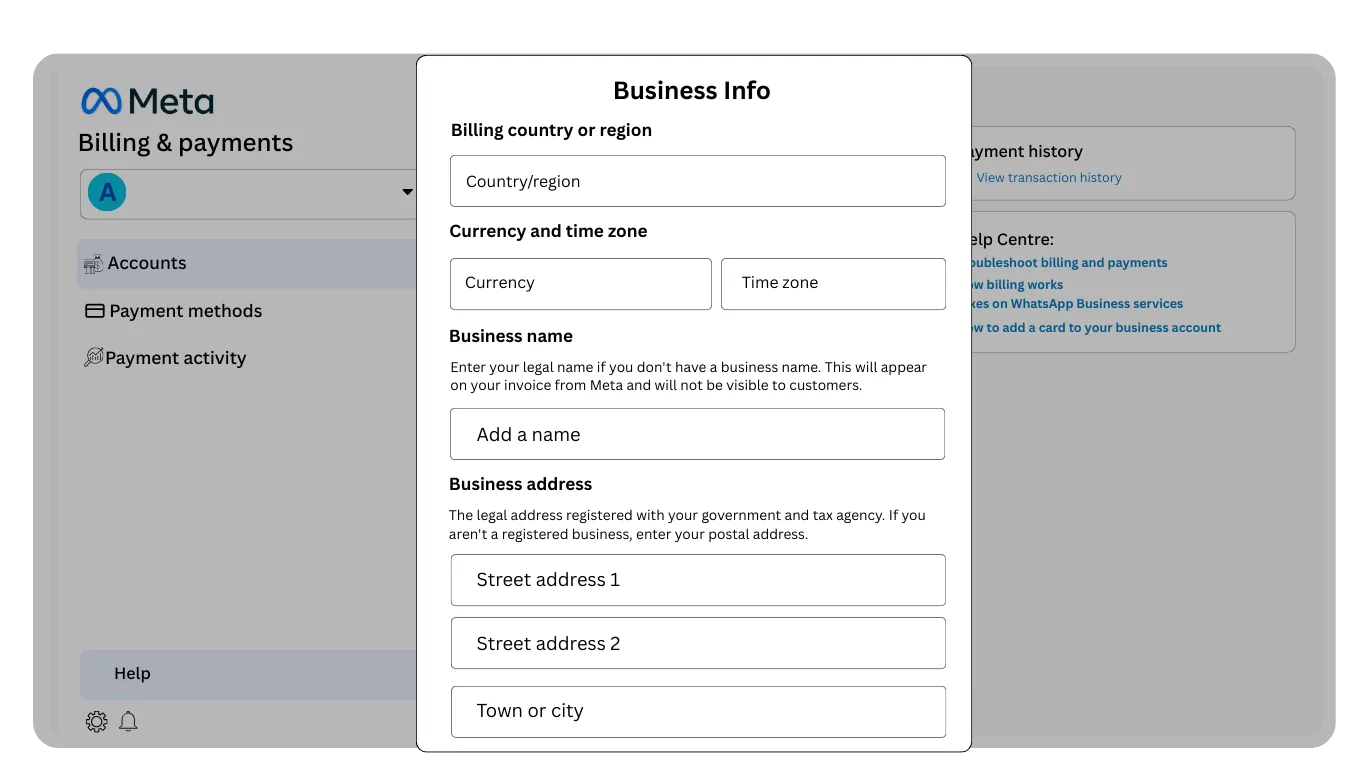Click the notification bell icon
Screen dimensions: 1366x768
pyautogui.click(x=128, y=721)
